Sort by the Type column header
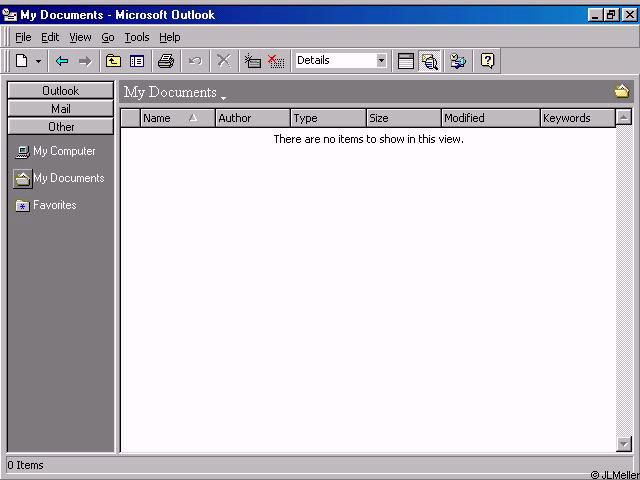Viewport: 640px width, 480px height. [328, 118]
